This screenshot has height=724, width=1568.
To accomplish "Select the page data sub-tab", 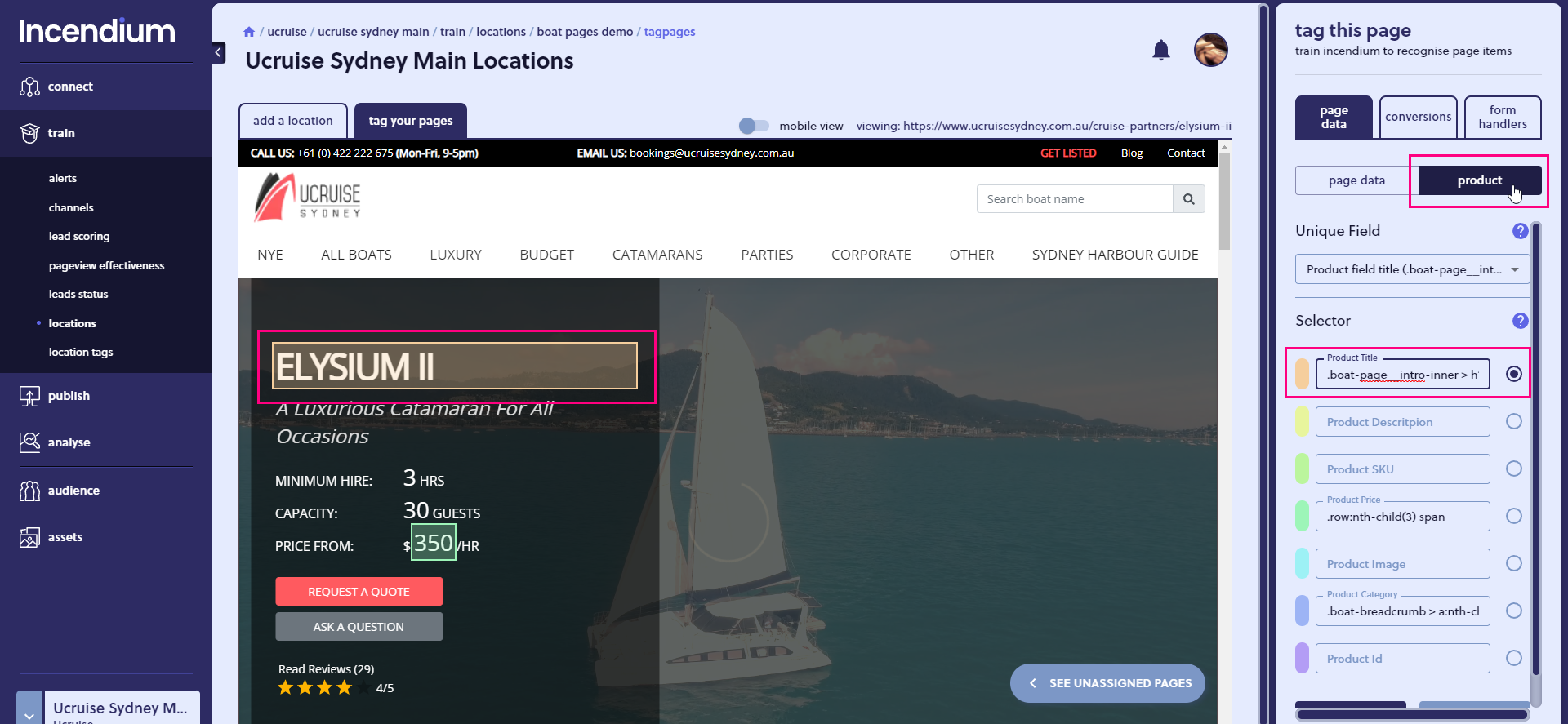I will click(1356, 180).
